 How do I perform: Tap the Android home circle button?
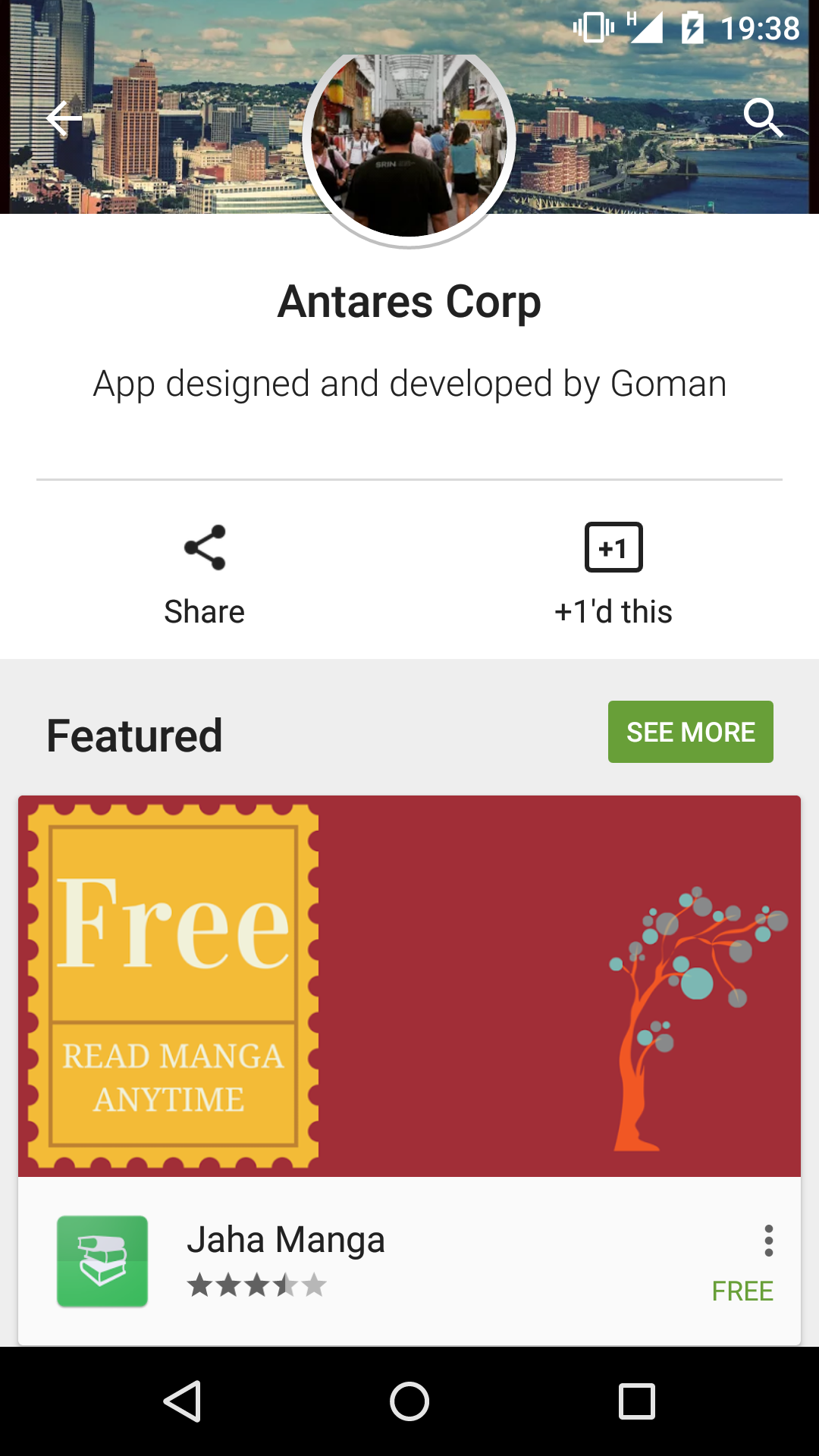(409, 1401)
